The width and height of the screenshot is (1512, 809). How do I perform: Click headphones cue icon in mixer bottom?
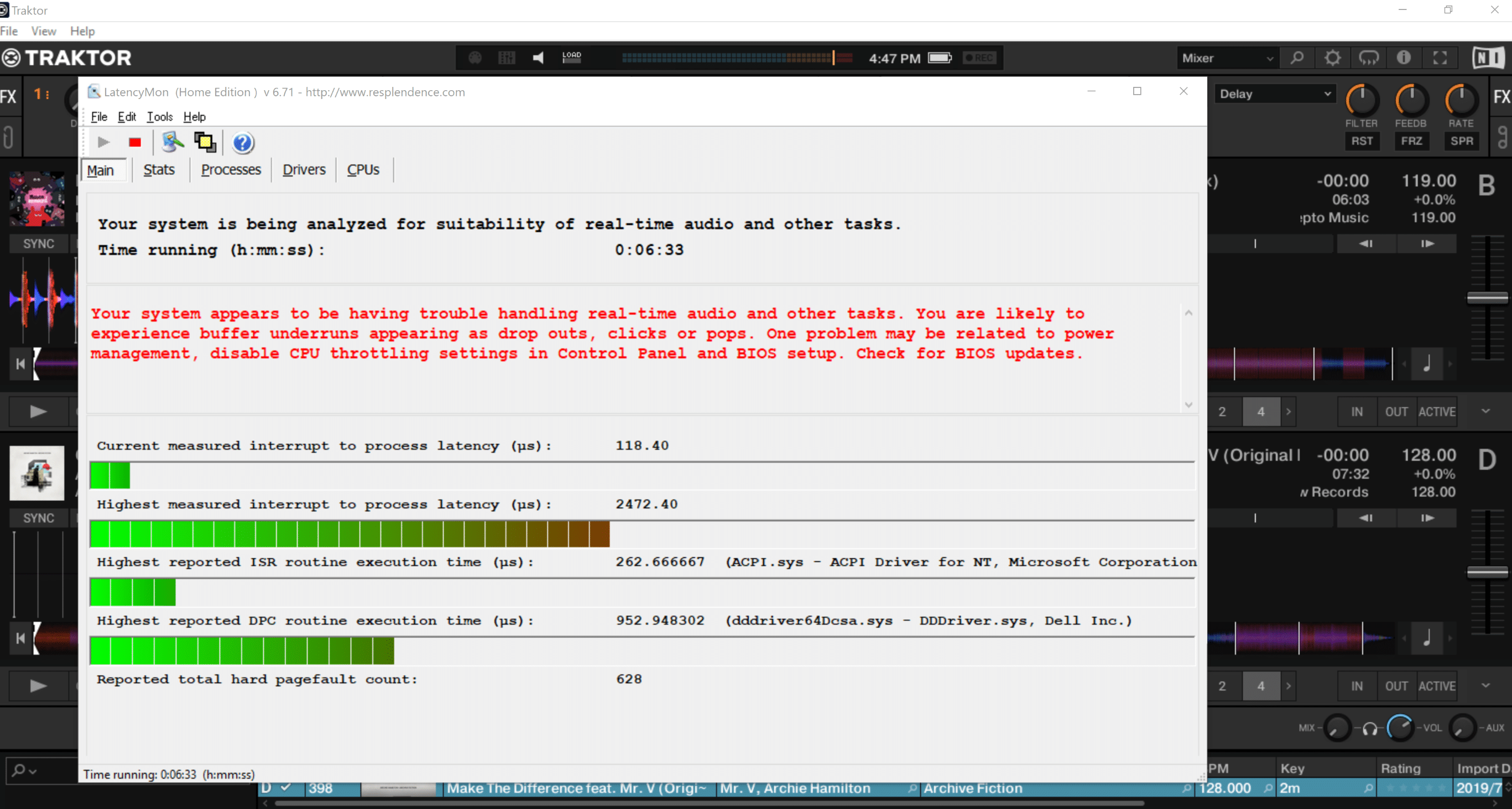(x=1370, y=729)
